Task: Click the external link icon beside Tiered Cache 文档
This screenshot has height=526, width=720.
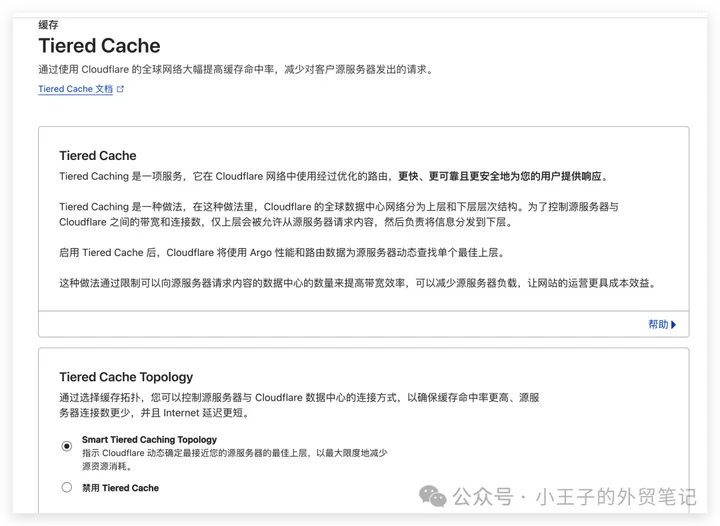Action: pos(120,89)
